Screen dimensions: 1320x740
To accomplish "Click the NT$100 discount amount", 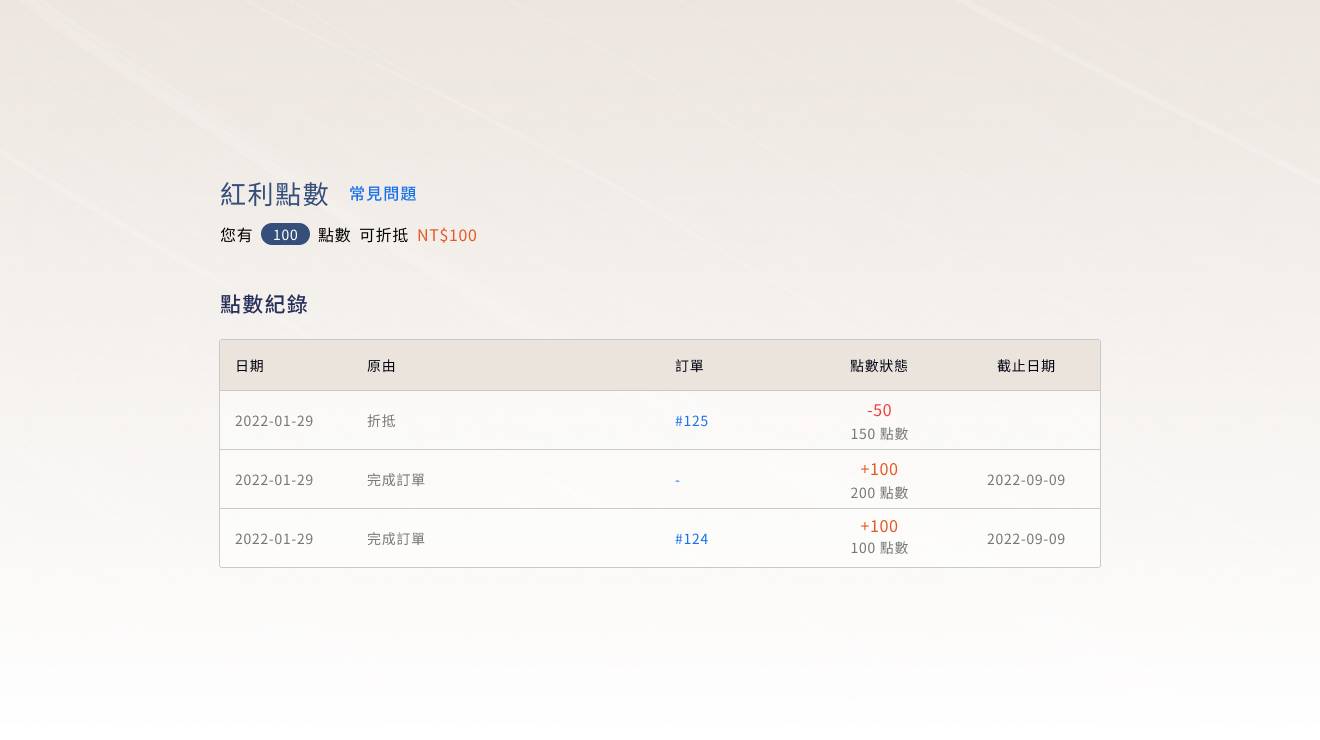I will pos(447,235).
